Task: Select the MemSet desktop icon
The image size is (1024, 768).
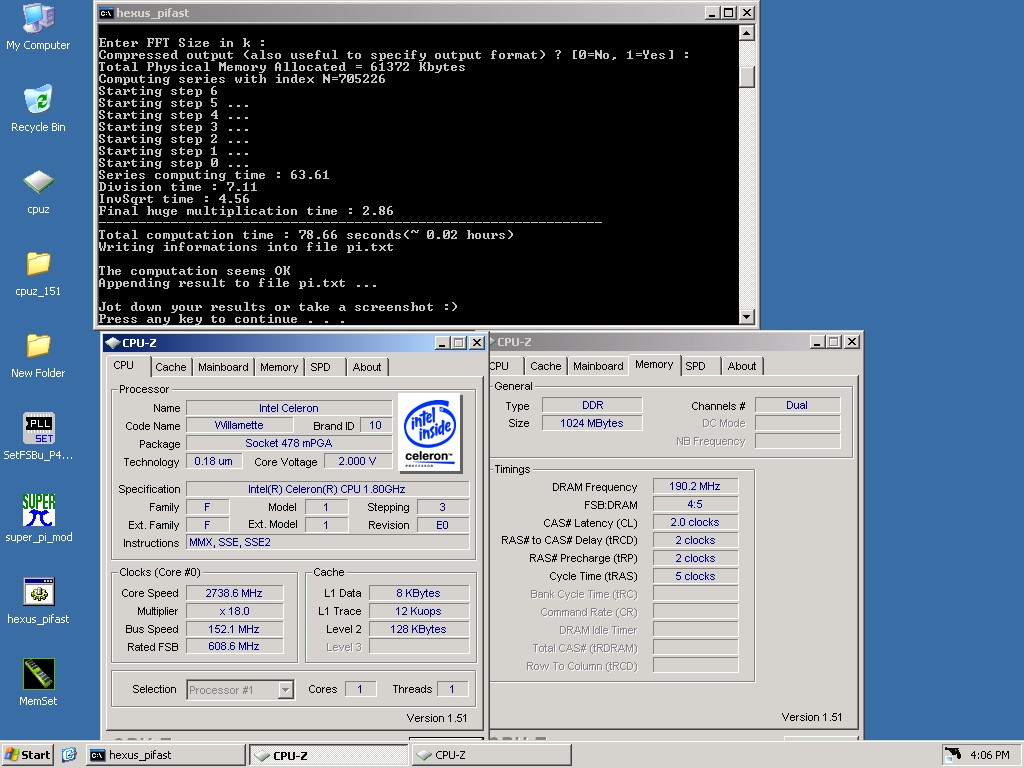Action: tap(38, 682)
